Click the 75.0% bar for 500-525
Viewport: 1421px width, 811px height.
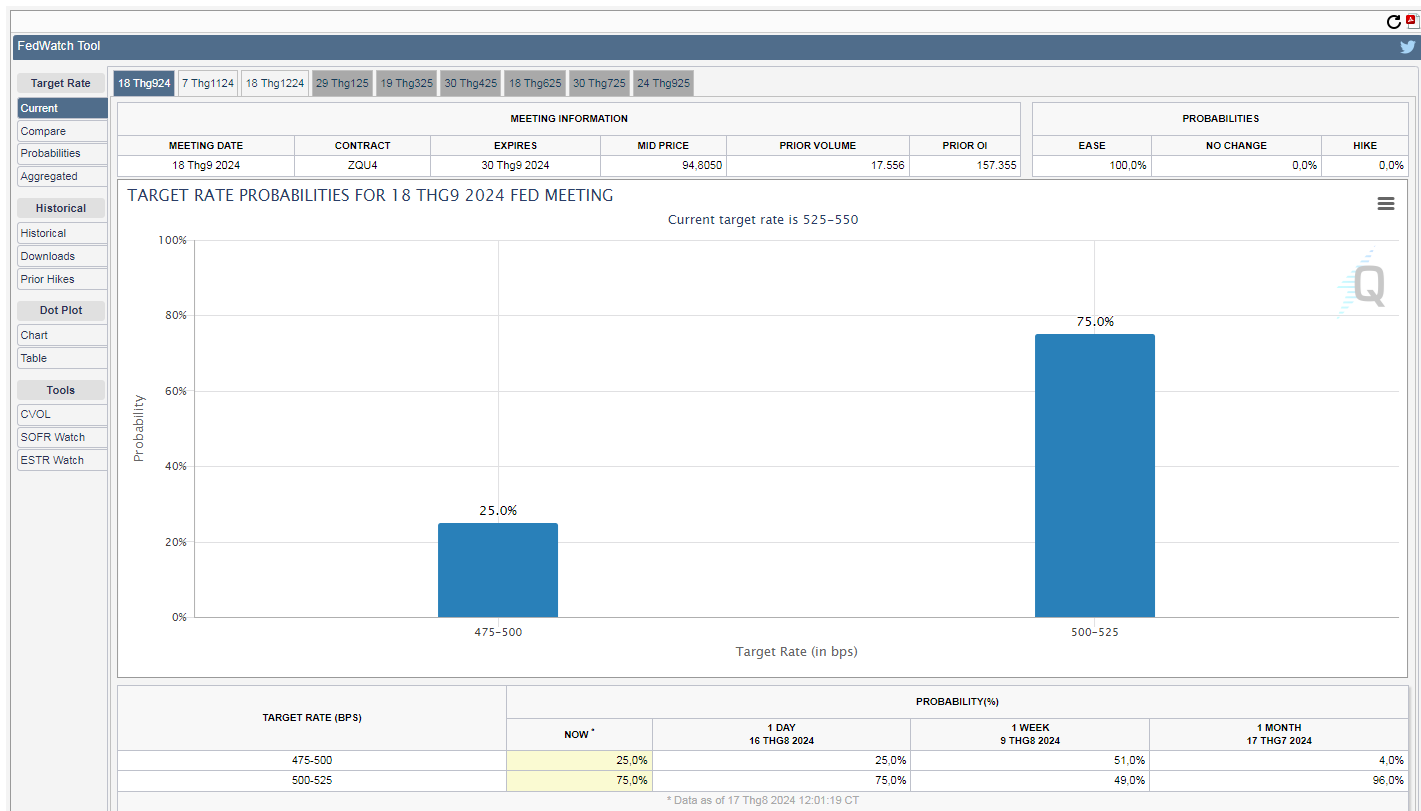coord(1095,476)
